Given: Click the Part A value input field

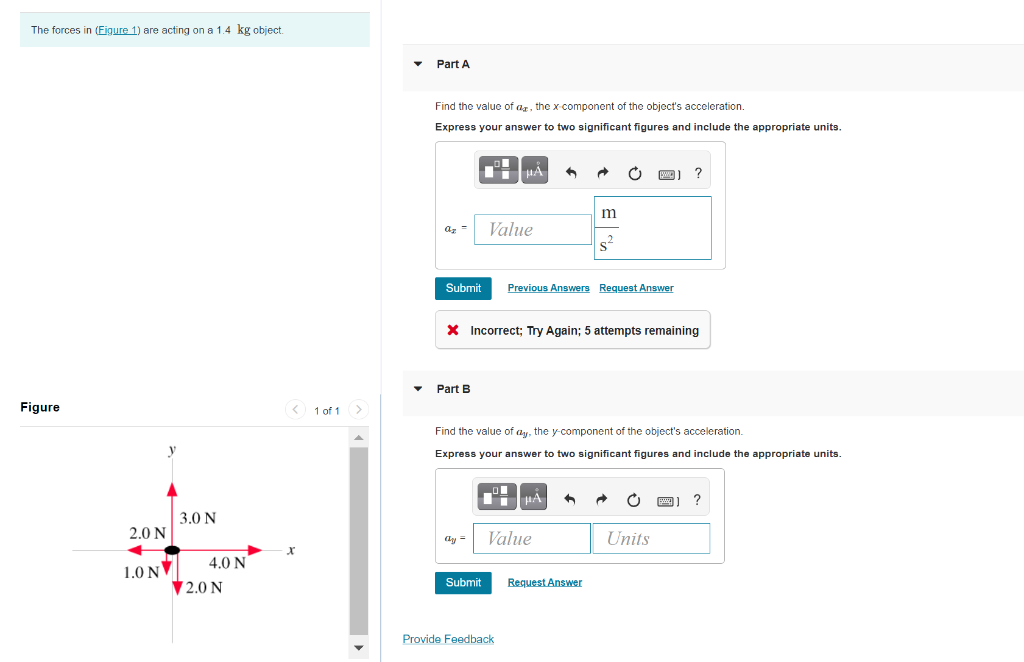Looking at the screenshot, I should point(533,230).
